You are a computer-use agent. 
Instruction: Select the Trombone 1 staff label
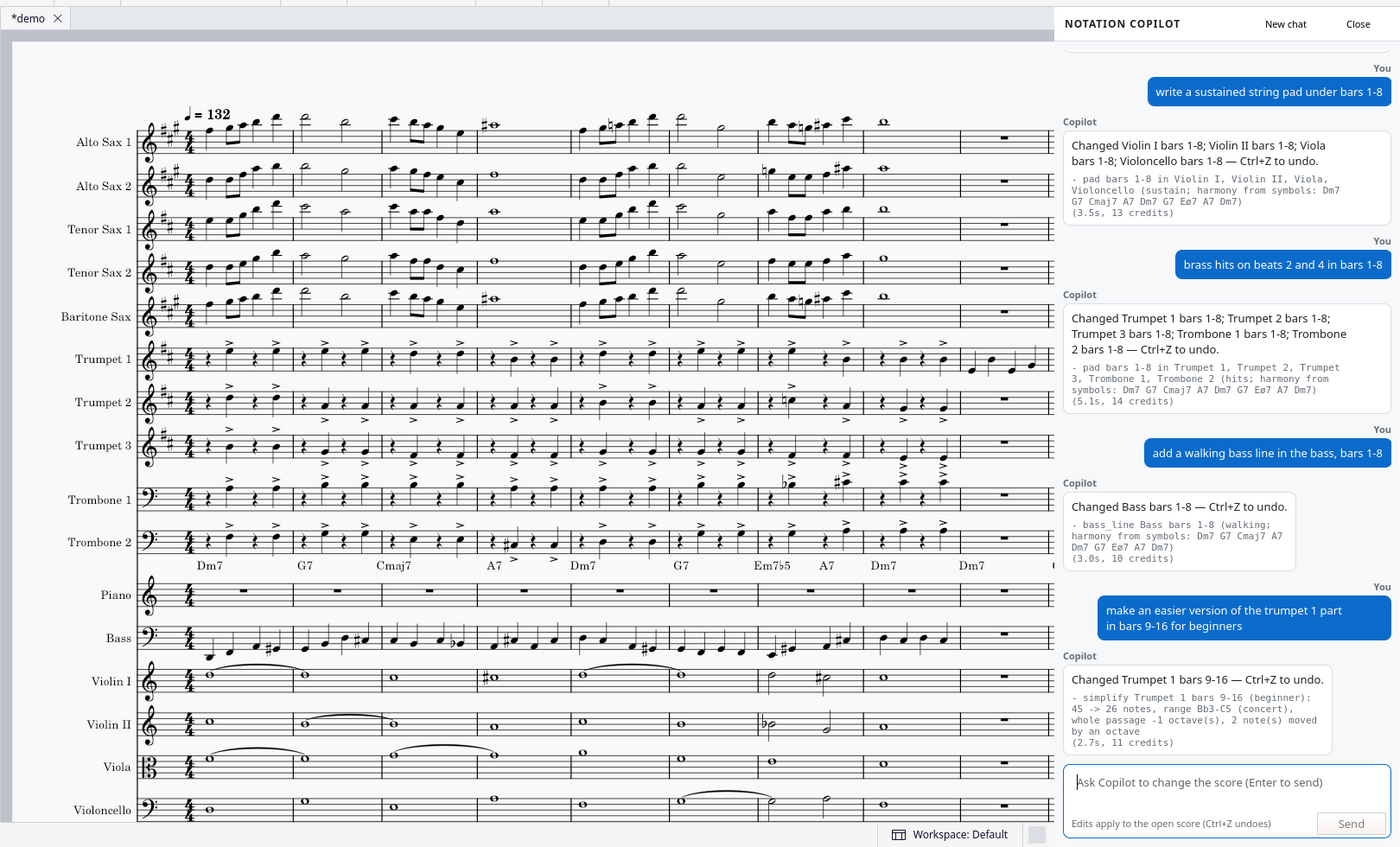point(100,499)
